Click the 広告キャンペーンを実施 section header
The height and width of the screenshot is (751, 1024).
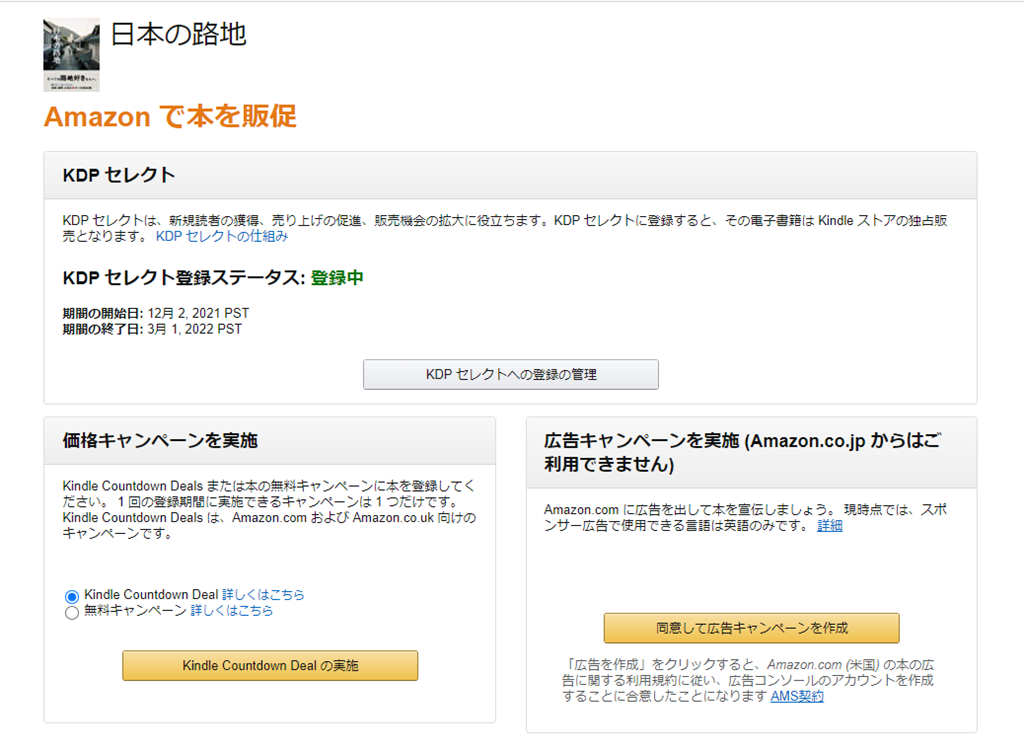(752, 453)
